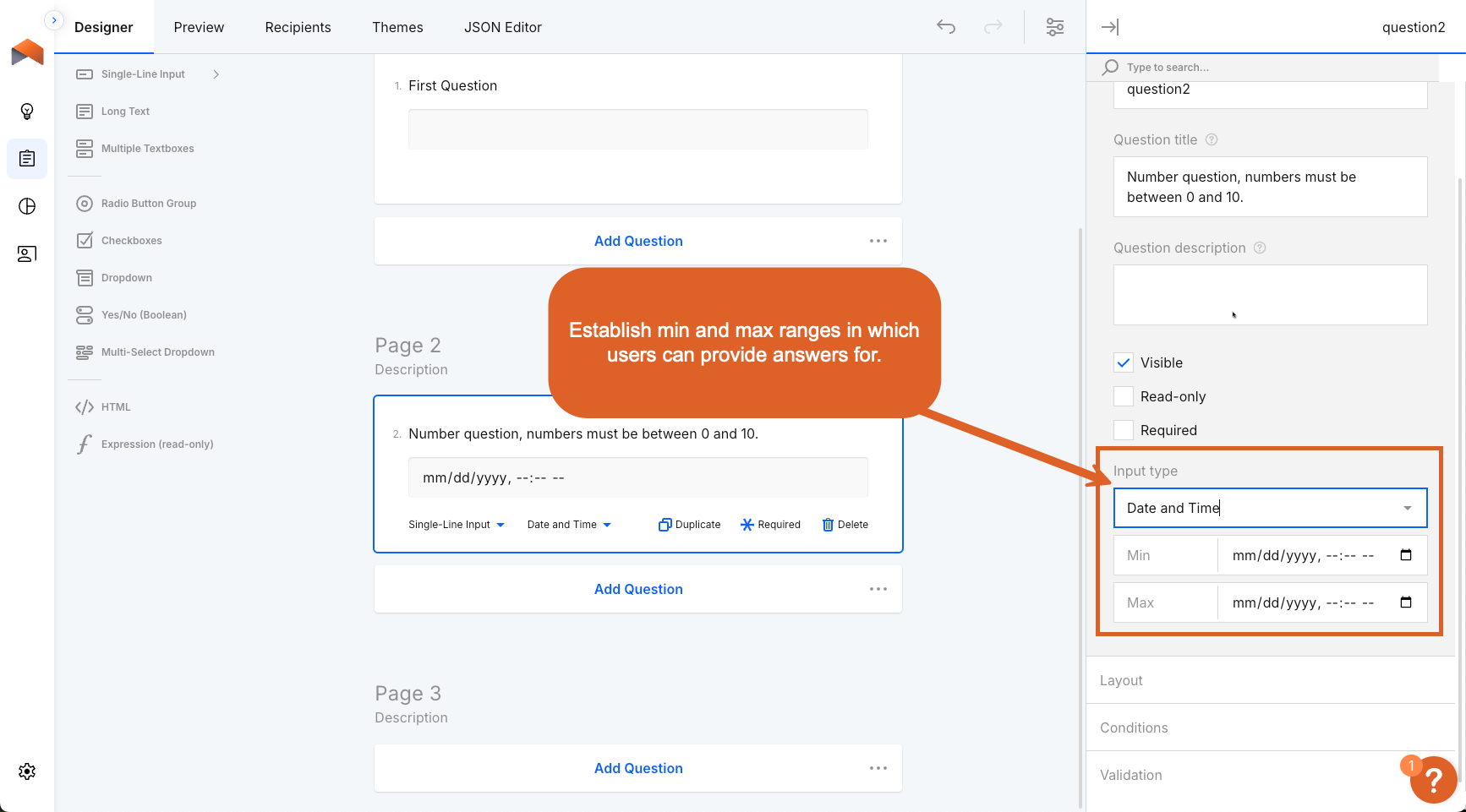Click the gear settings icon
This screenshot has height=812, width=1466.
27,771
